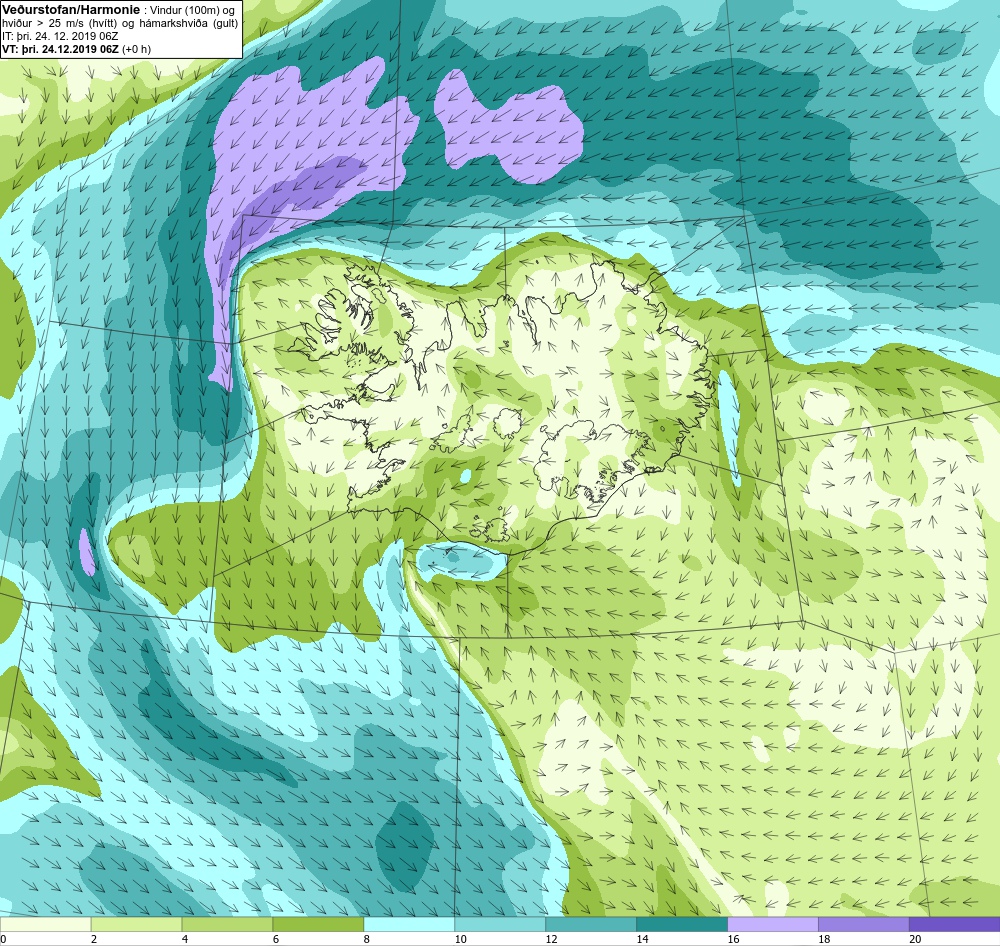The height and width of the screenshot is (946, 1000).
Task: Select the dark teal 14–16 m/s legend swatch
Action: click(x=682, y=924)
